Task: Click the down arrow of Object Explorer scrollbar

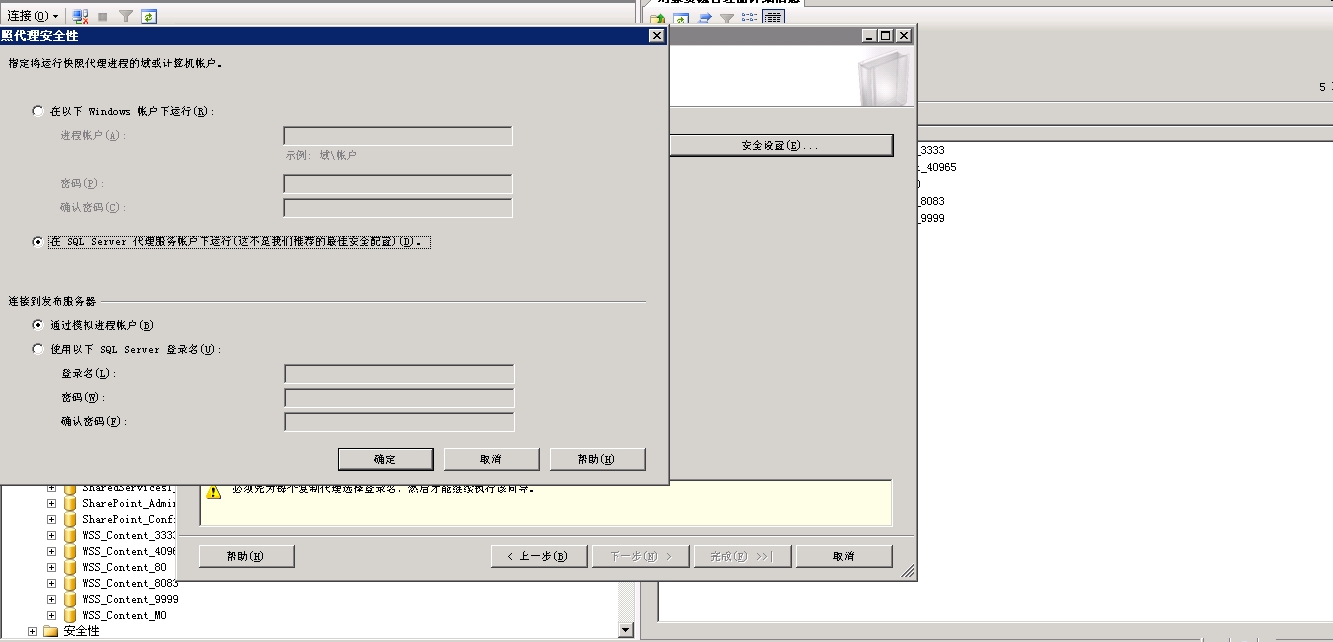Action: click(x=627, y=630)
